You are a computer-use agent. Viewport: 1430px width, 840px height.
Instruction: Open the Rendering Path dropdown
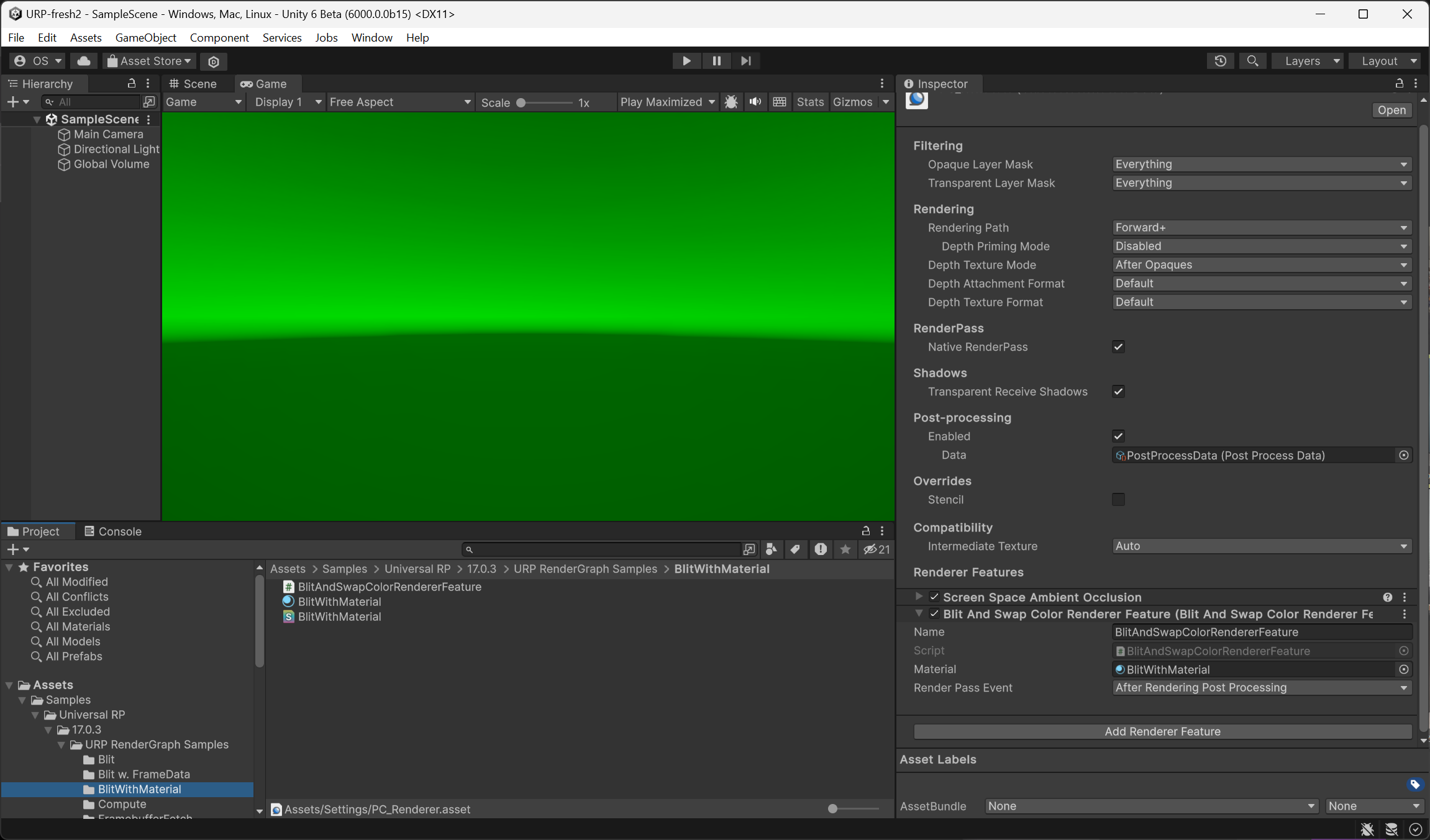click(1261, 227)
